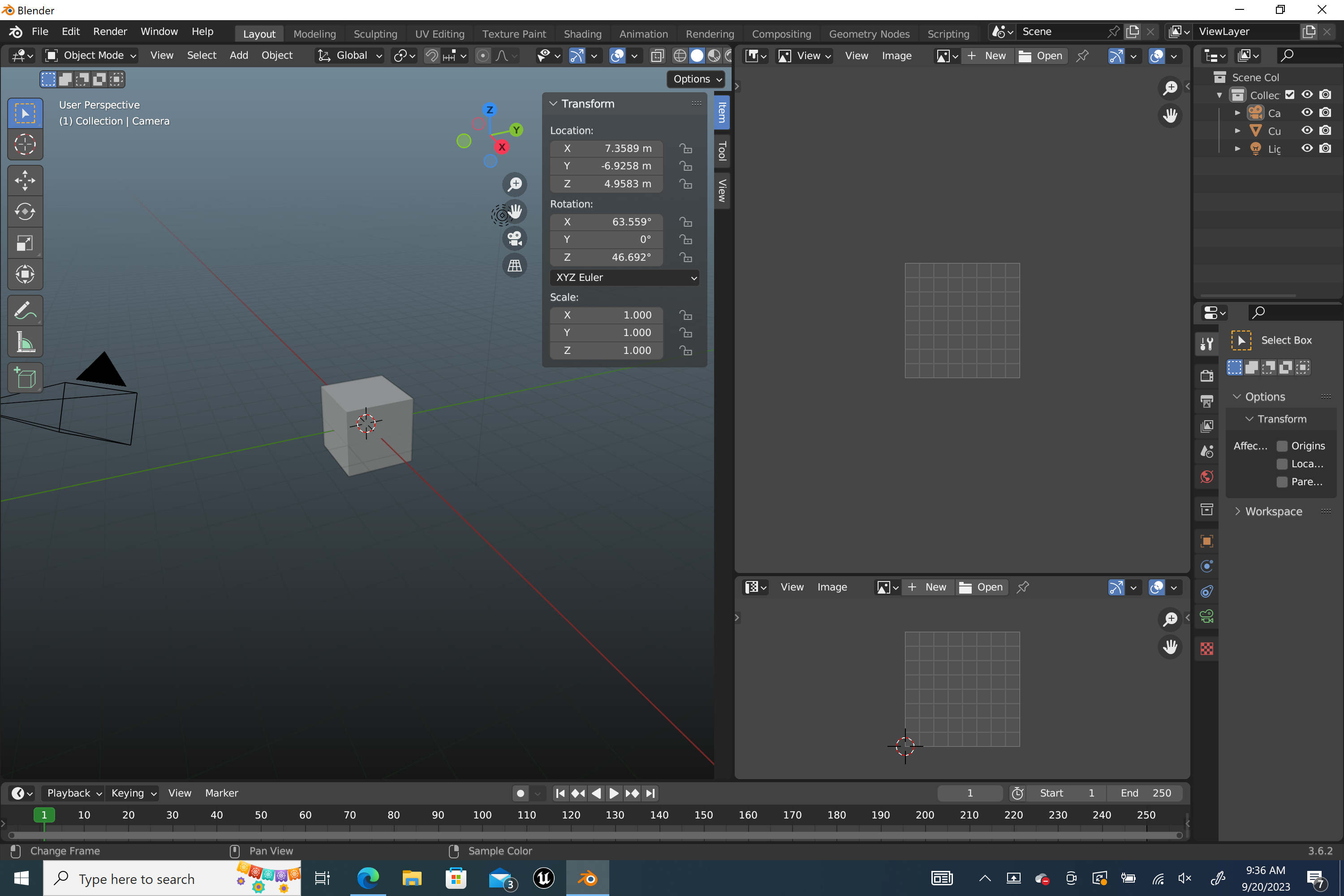Image resolution: width=1344 pixels, height=896 pixels.
Task: Expand the Camera item in outliner
Action: coord(1238,113)
